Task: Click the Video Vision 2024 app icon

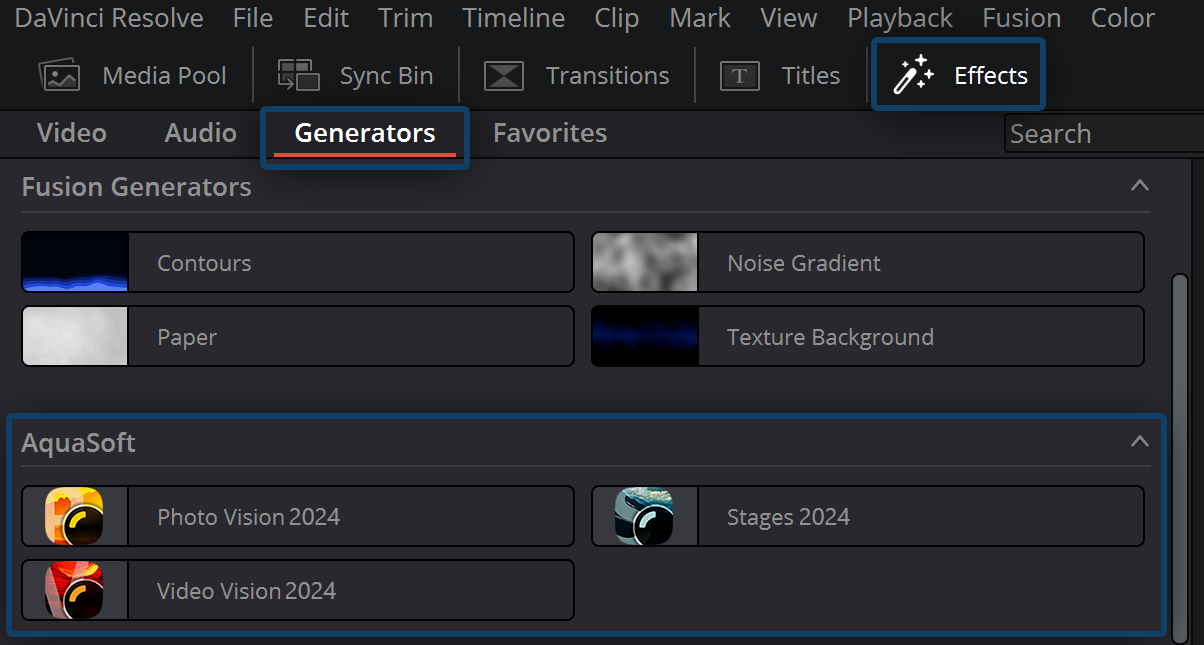Action: click(x=74, y=590)
